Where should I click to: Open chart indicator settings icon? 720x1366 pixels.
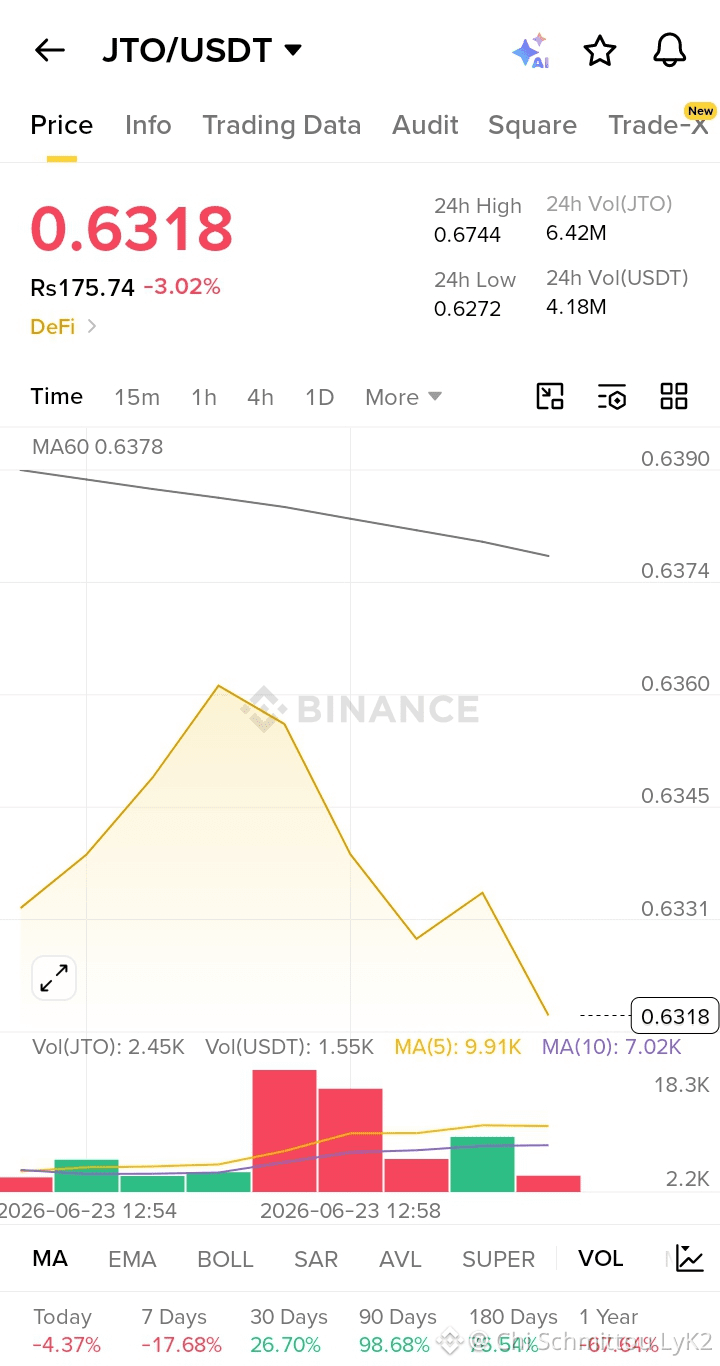[x=612, y=396]
